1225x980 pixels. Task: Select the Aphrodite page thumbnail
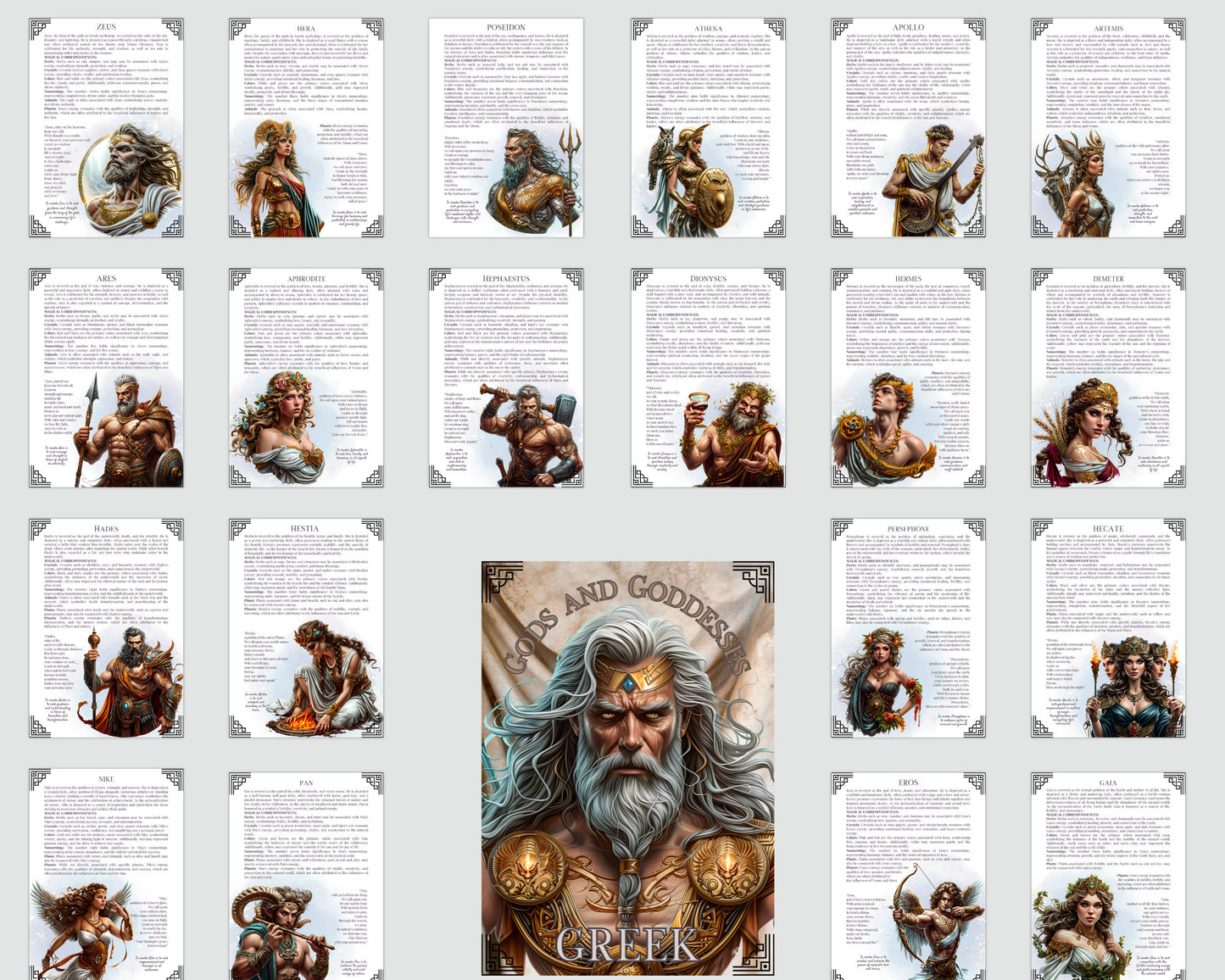pyautogui.click(x=306, y=378)
